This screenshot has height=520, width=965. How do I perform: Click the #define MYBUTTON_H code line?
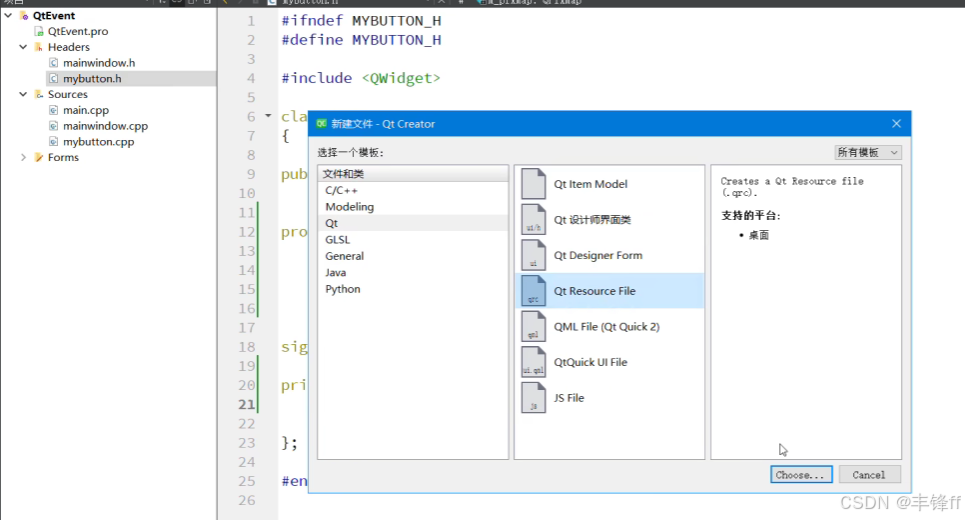coord(361,40)
